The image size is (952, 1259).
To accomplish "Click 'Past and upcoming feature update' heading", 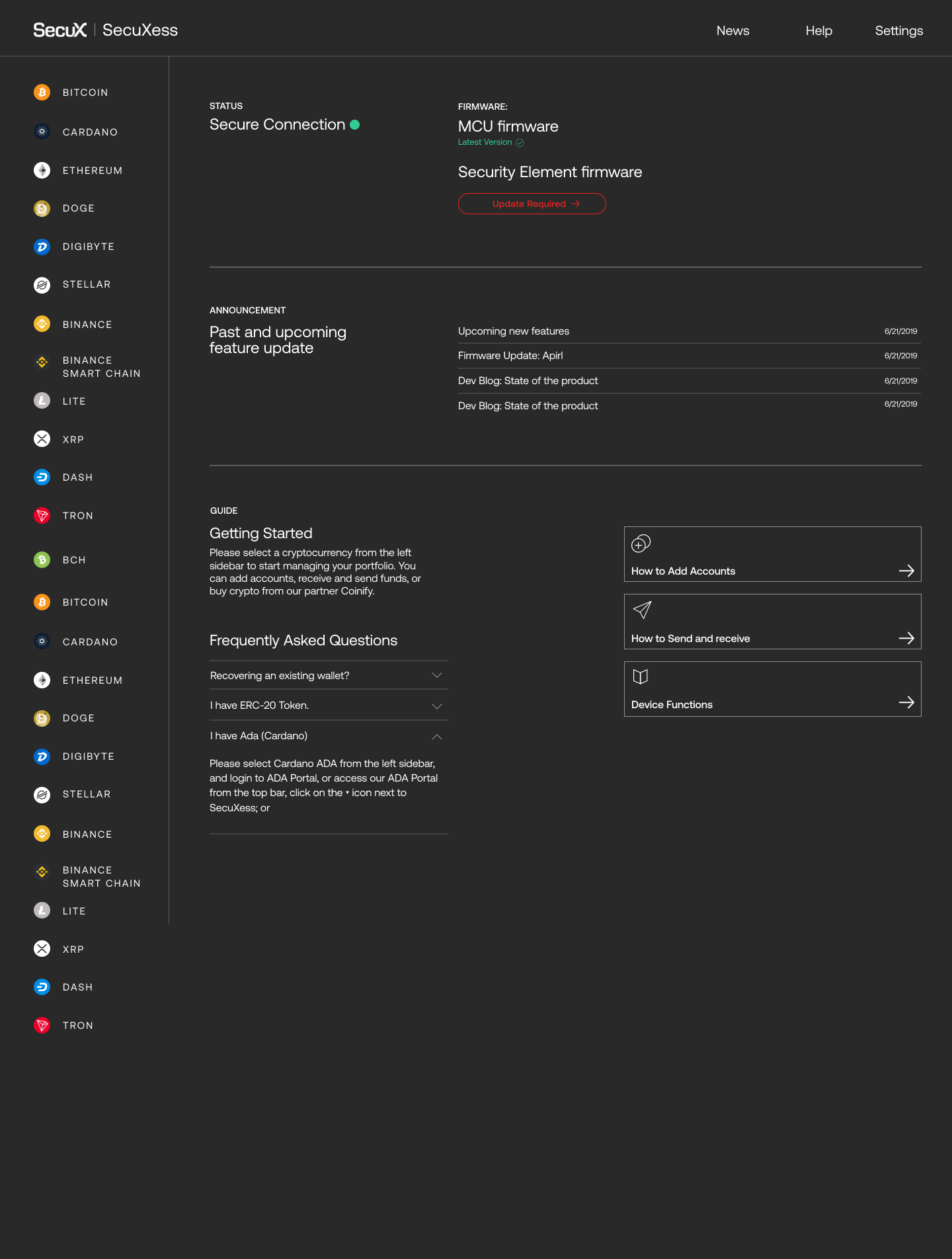I will pos(278,340).
